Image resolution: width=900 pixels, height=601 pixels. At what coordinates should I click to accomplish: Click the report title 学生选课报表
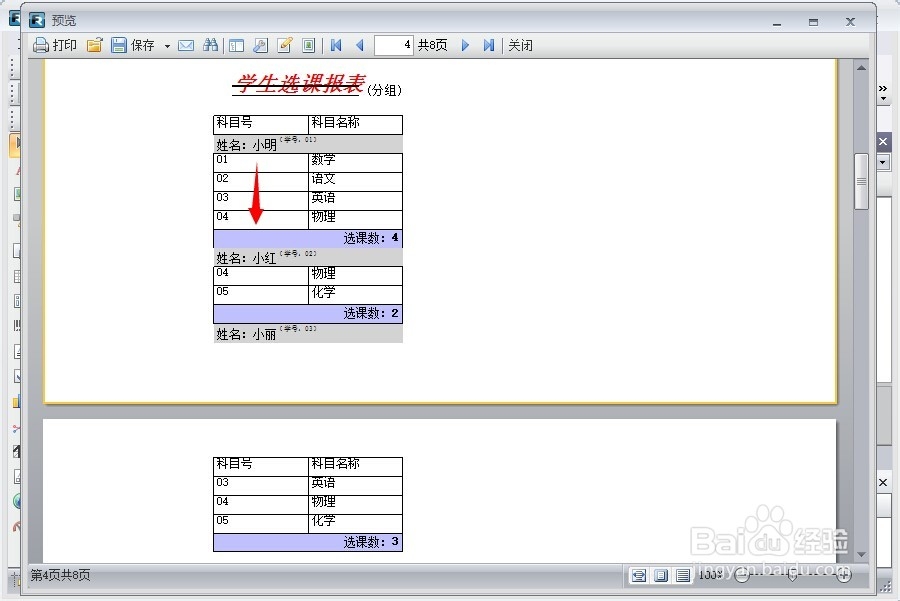pos(300,84)
